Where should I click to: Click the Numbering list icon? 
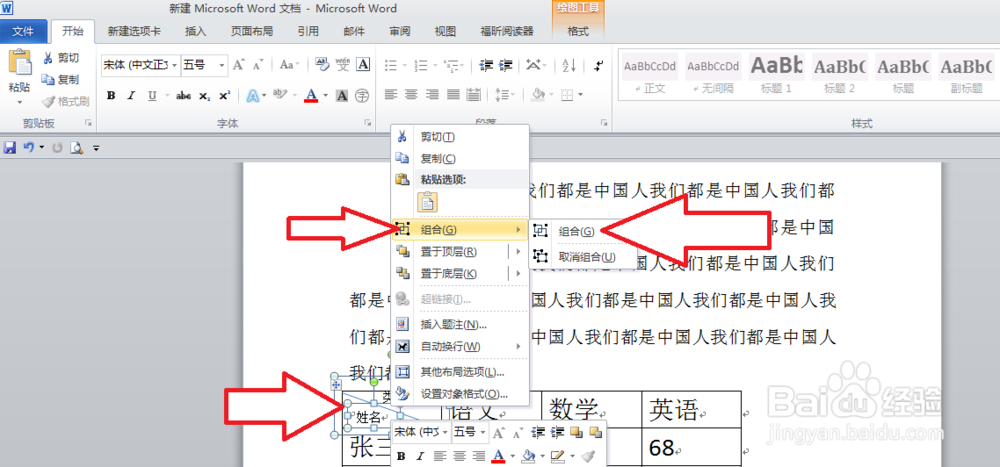click(x=420, y=64)
